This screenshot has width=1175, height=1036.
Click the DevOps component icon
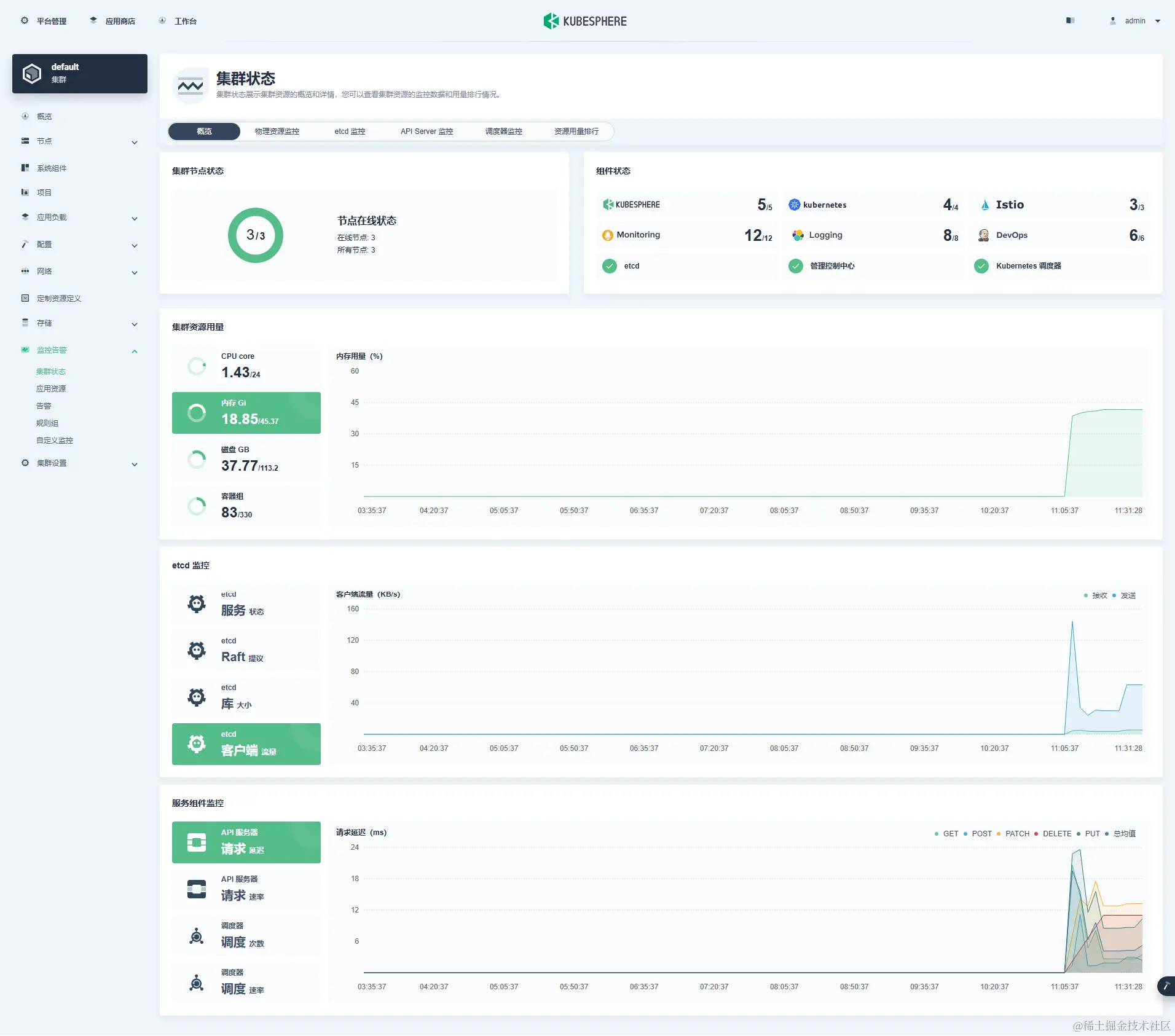[984, 235]
